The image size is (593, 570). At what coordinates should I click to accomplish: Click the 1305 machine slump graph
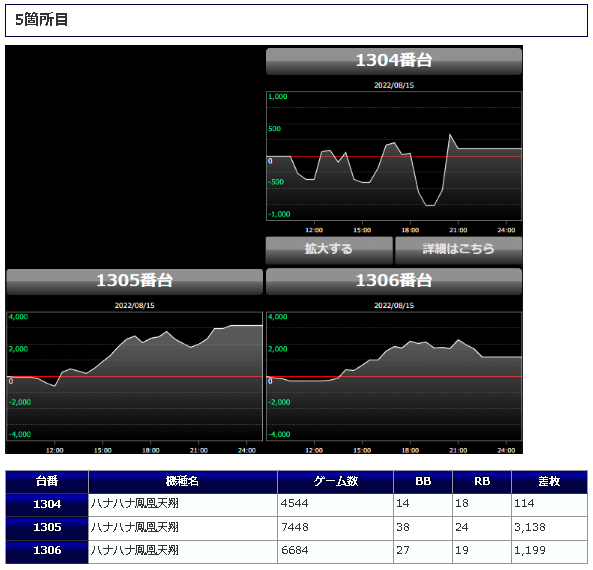(x=134, y=376)
